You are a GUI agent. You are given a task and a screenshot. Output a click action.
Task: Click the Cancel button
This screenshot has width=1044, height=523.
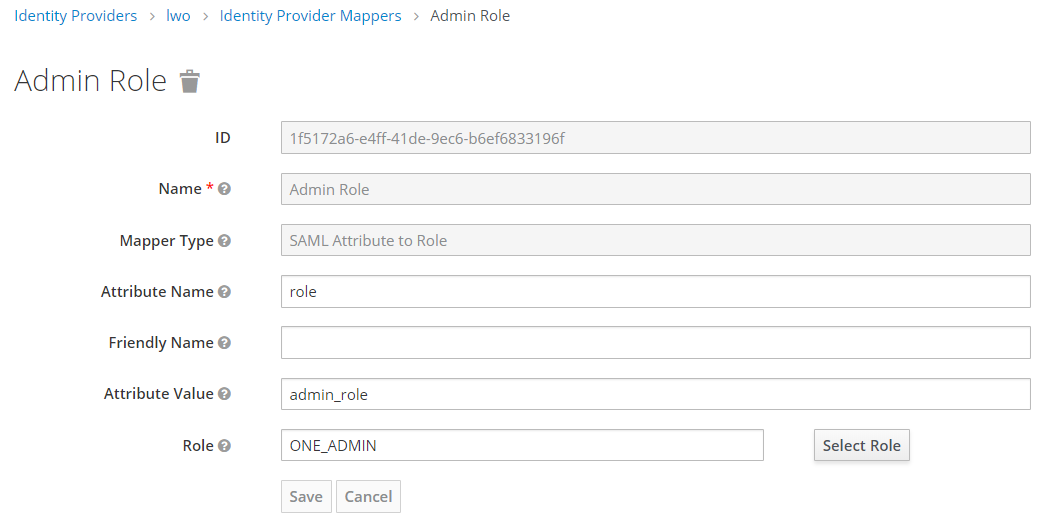click(368, 497)
